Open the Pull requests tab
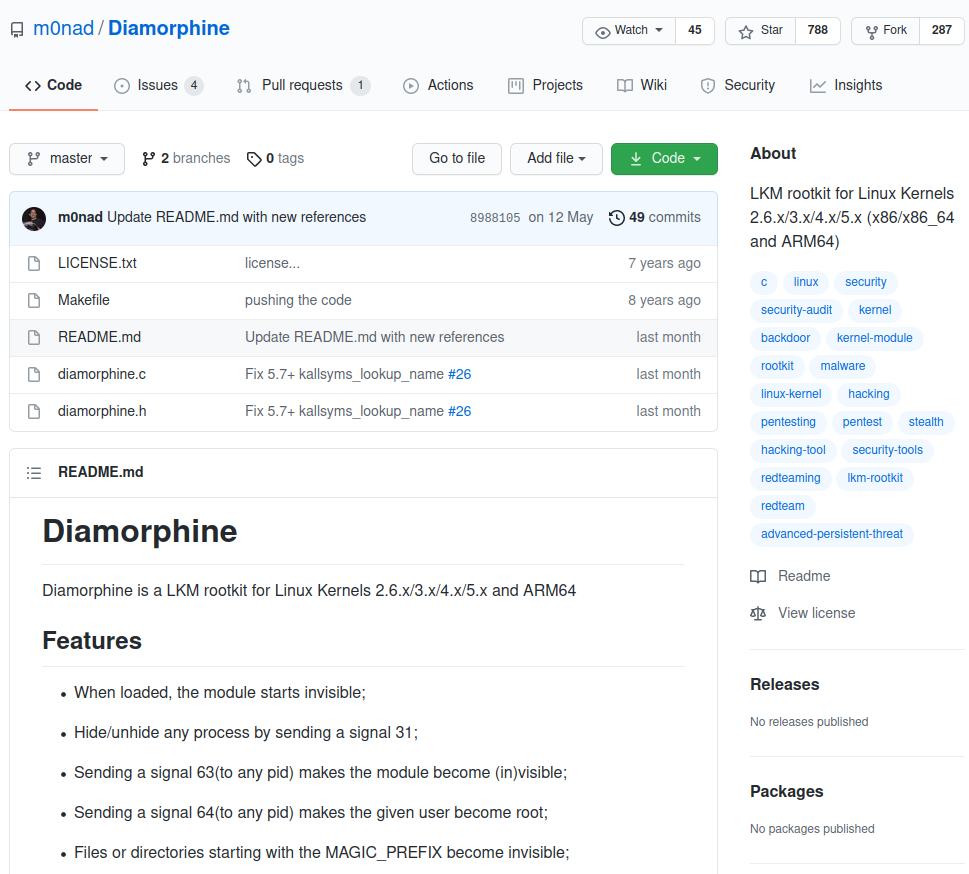 coord(303,85)
